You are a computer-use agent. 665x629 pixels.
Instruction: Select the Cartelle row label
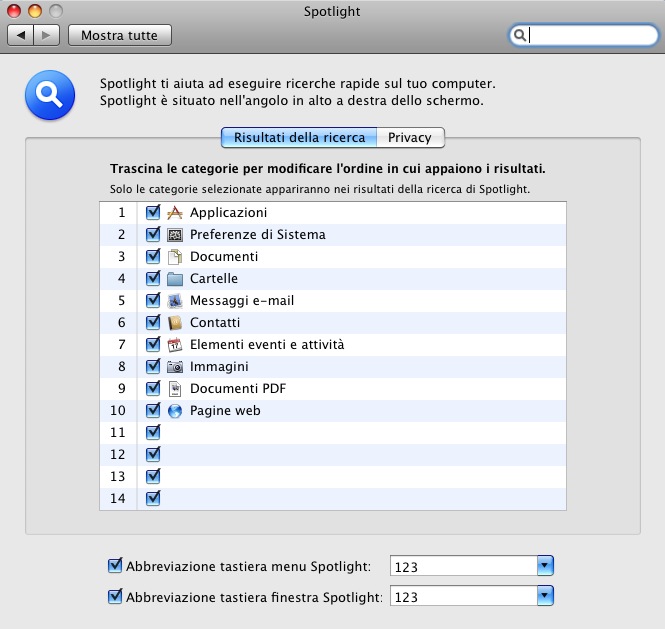click(214, 279)
